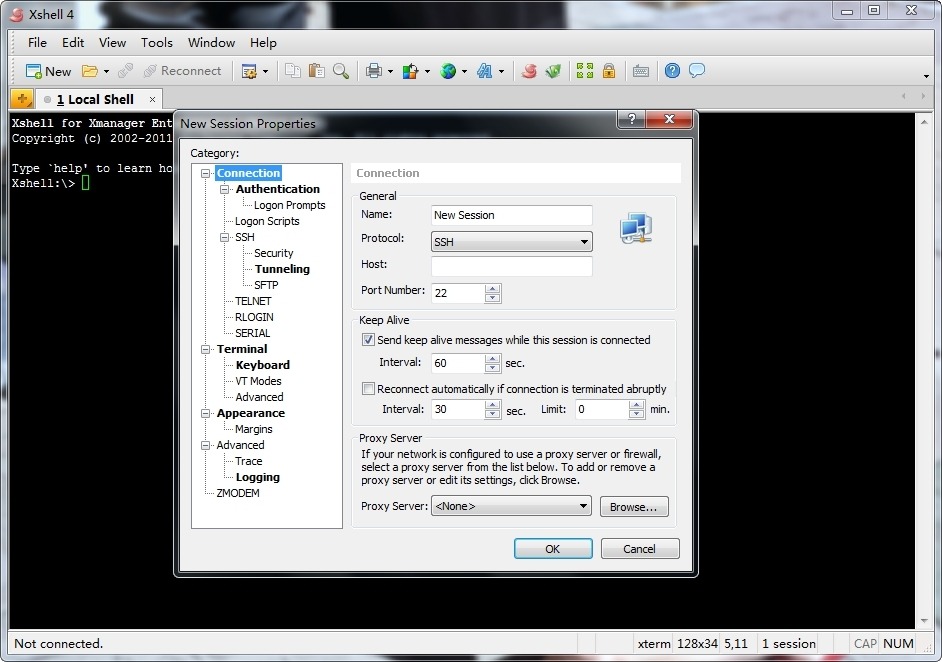Collapse the Authentication tree node
Image resolution: width=942 pixels, height=662 pixels.
[x=225, y=189]
